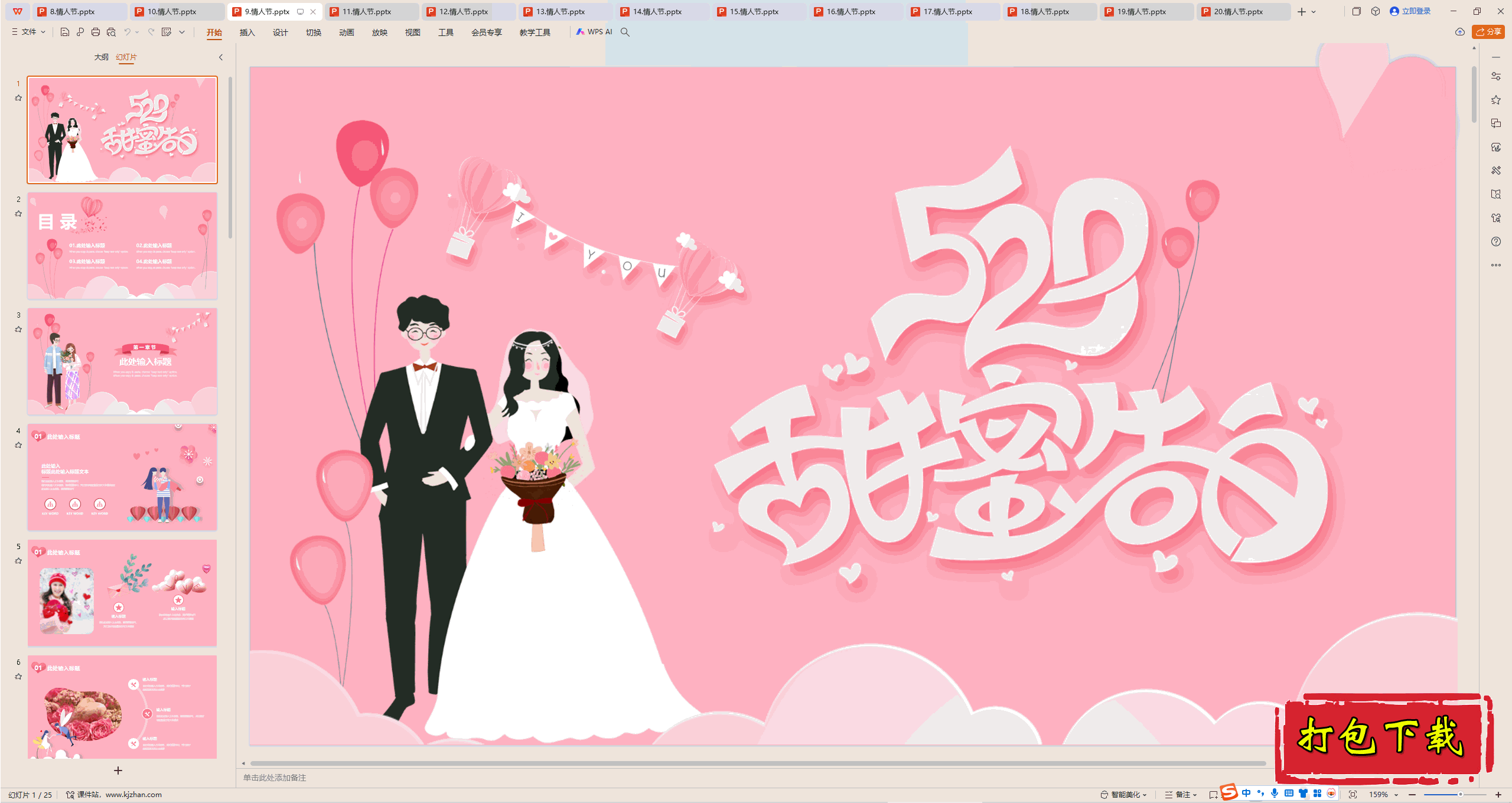
Task: Open the 设计 ribbon tab
Action: 281,32
